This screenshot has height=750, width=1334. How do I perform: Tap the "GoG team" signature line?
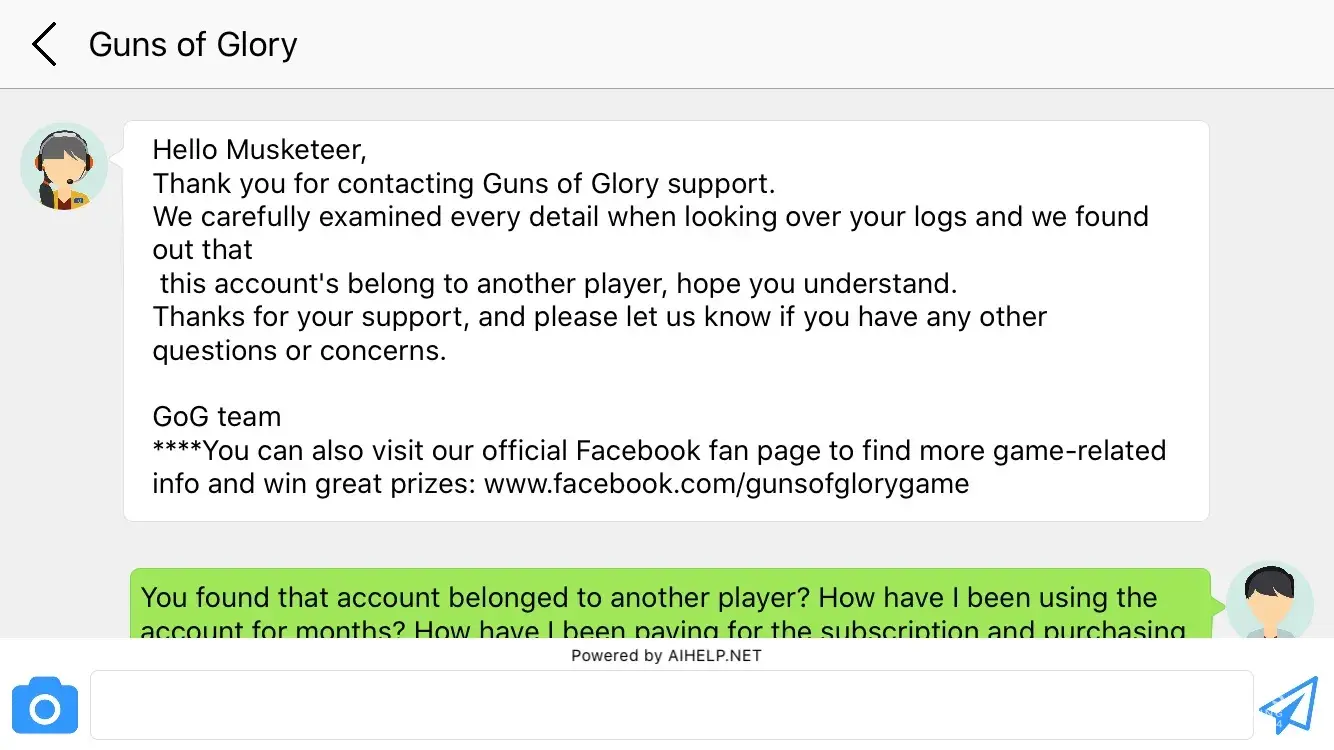[x=217, y=417]
